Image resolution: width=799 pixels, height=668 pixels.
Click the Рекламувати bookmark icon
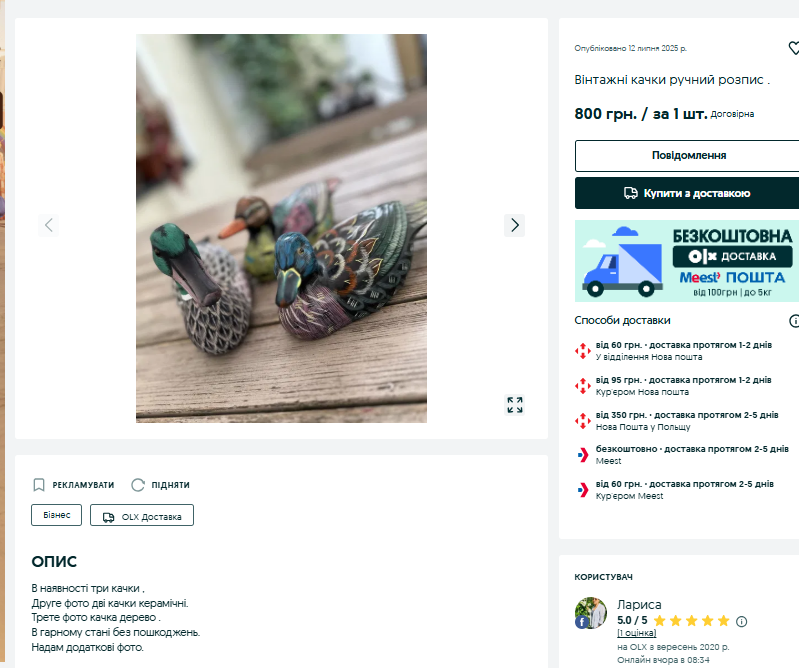(x=39, y=485)
